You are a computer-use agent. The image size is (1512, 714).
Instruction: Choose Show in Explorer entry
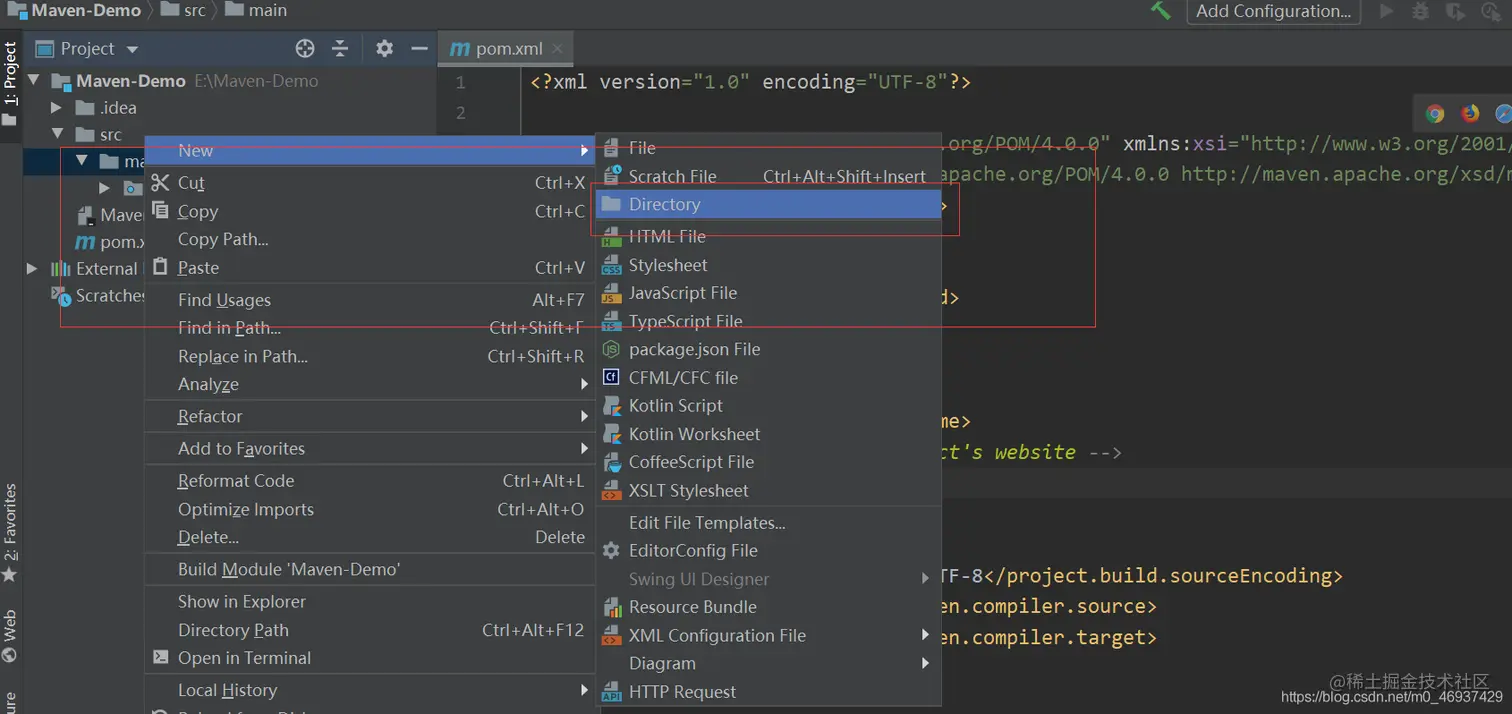[x=370, y=601]
